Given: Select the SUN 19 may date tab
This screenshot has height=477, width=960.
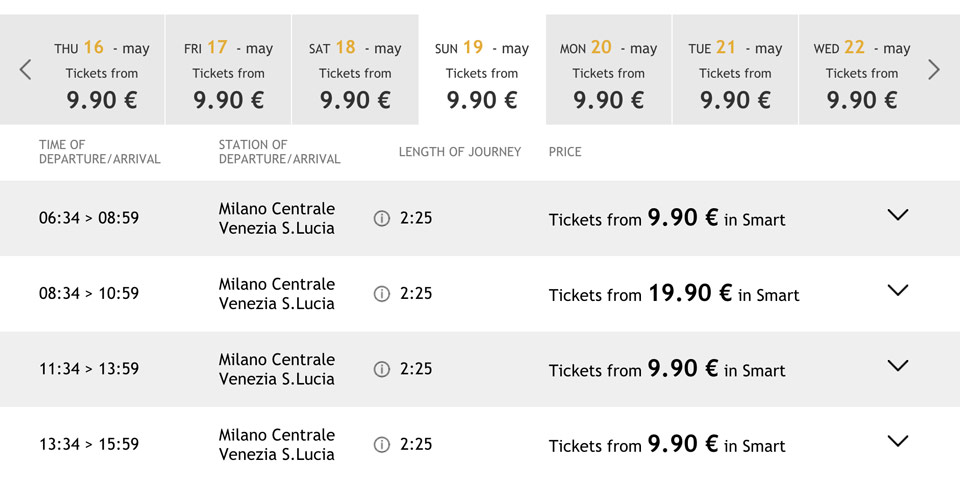Looking at the screenshot, I should [482, 72].
